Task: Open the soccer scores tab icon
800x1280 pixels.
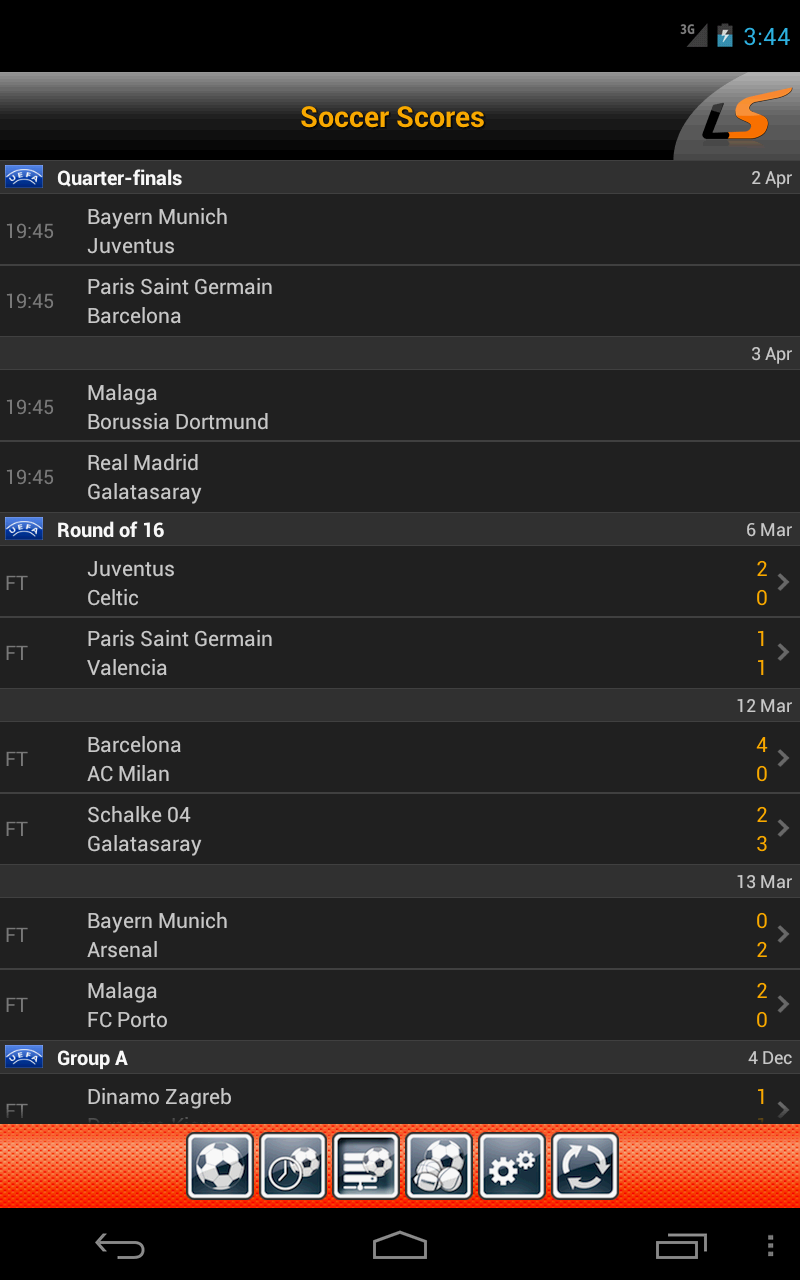Action: pyautogui.click(x=220, y=1165)
